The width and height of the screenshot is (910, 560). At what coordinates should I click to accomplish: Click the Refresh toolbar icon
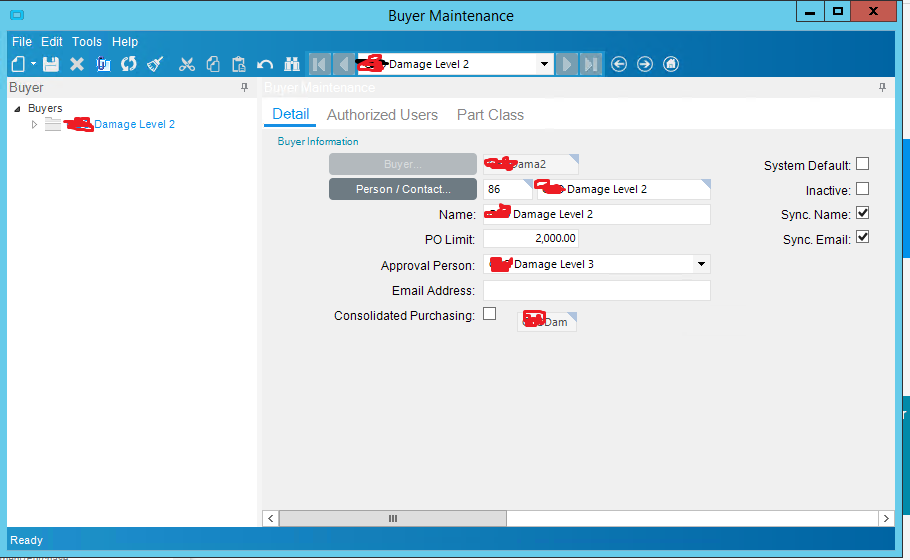click(x=129, y=64)
